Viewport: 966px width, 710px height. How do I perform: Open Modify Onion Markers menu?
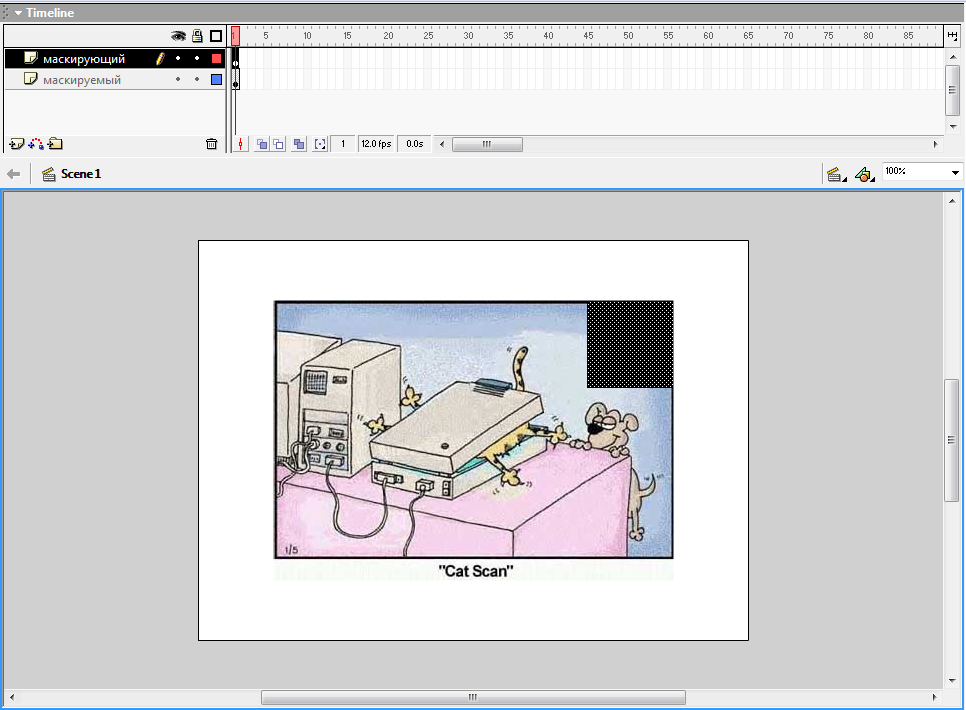pos(320,144)
